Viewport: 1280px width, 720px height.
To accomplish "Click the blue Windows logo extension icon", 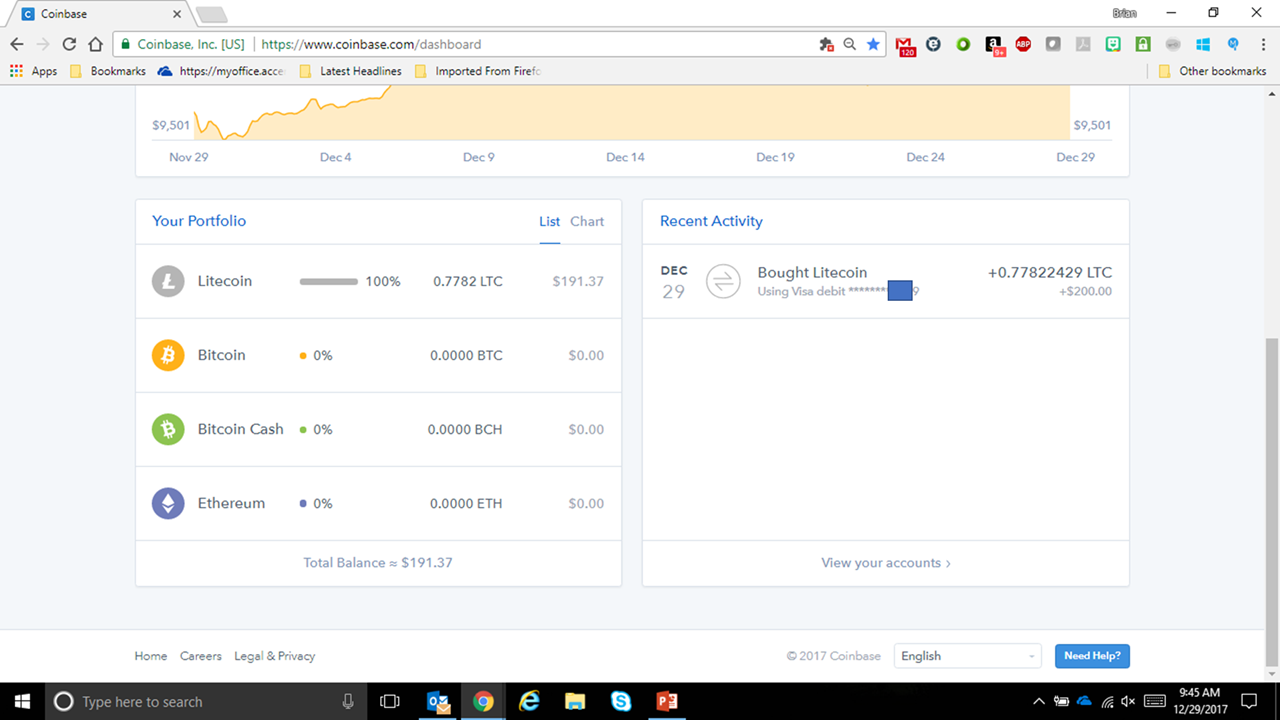I will point(1203,44).
